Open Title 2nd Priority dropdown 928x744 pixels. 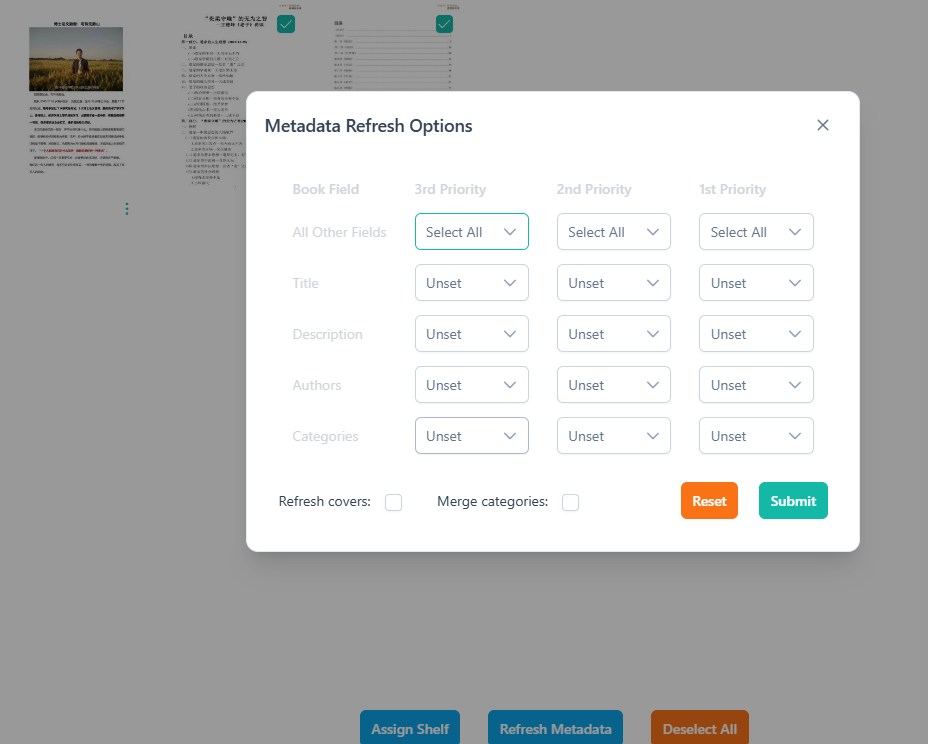pyautogui.click(x=614, y=283)
